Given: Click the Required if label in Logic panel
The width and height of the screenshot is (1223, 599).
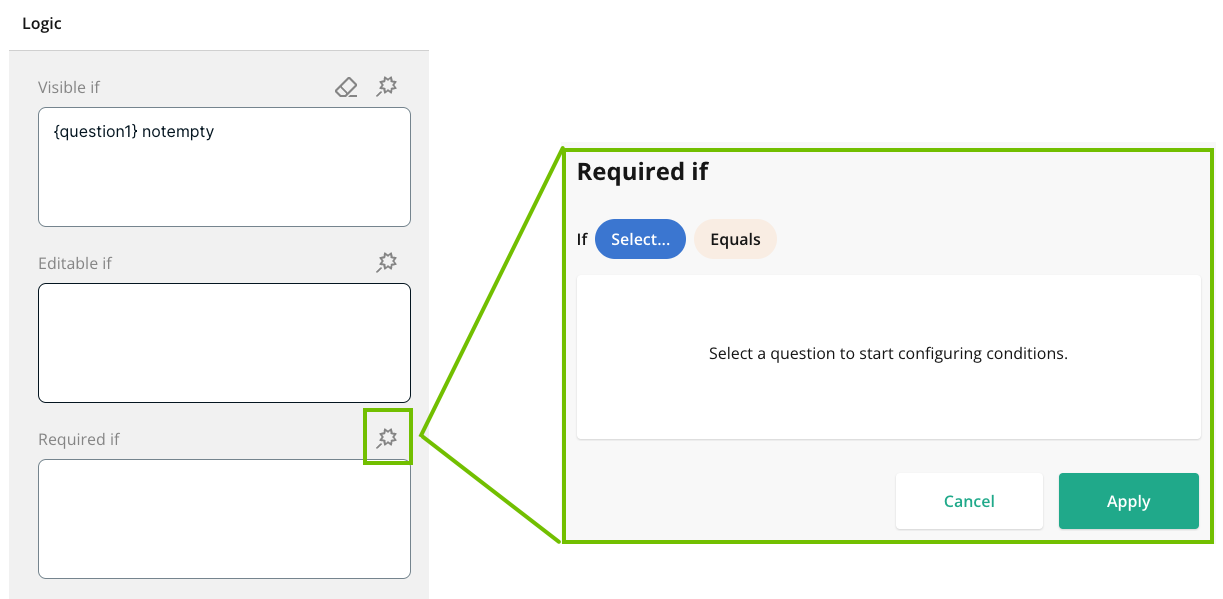Looking at the screenshot, I should tap(79, 440).
